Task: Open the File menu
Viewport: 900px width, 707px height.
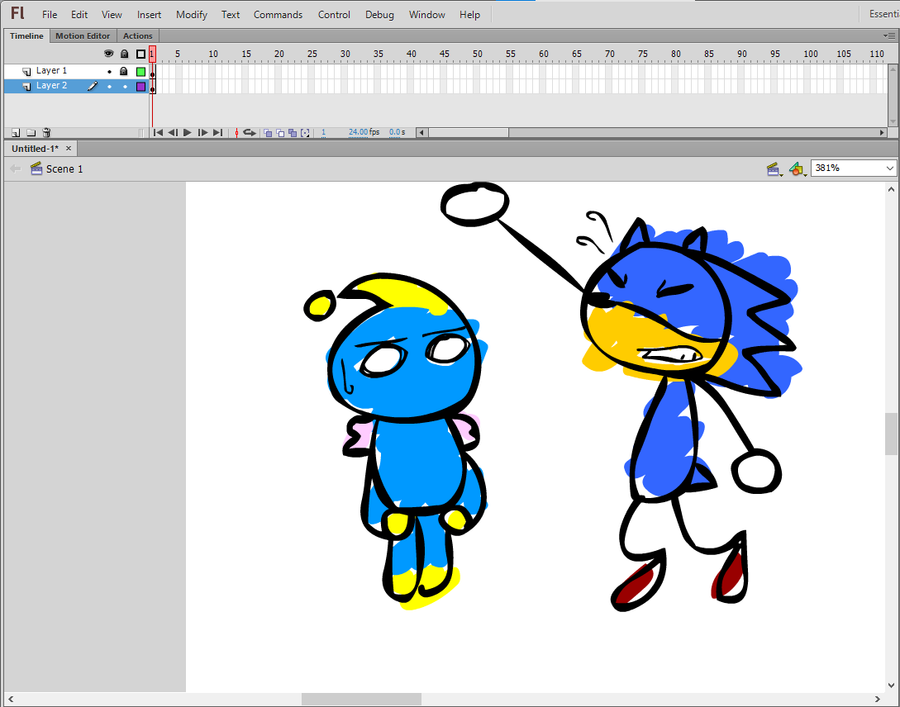Action: point(49,14)
